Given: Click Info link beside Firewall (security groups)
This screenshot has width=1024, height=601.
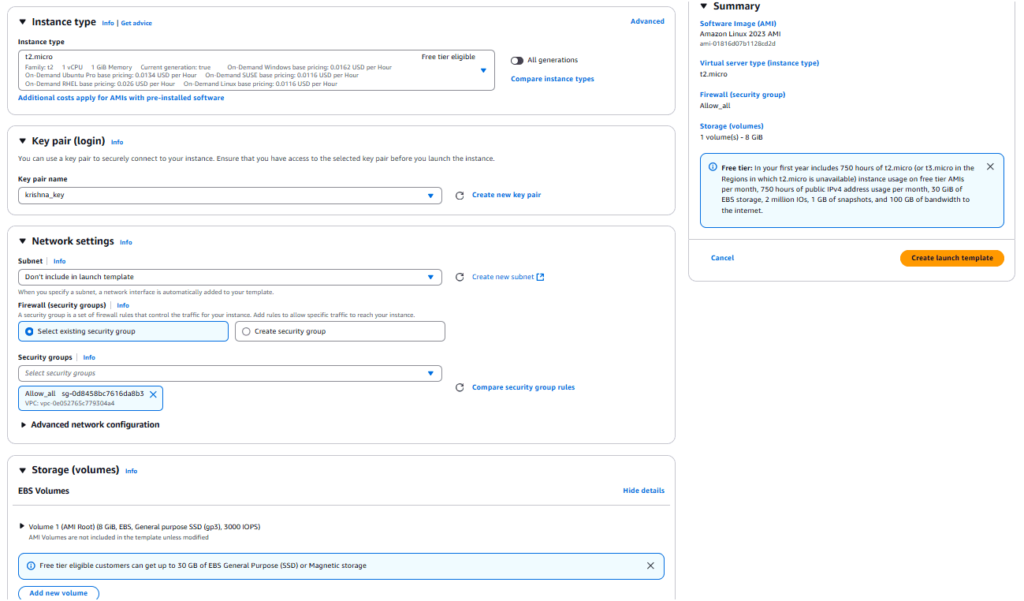Looking at the screenshot, I should tap(123, 305).
